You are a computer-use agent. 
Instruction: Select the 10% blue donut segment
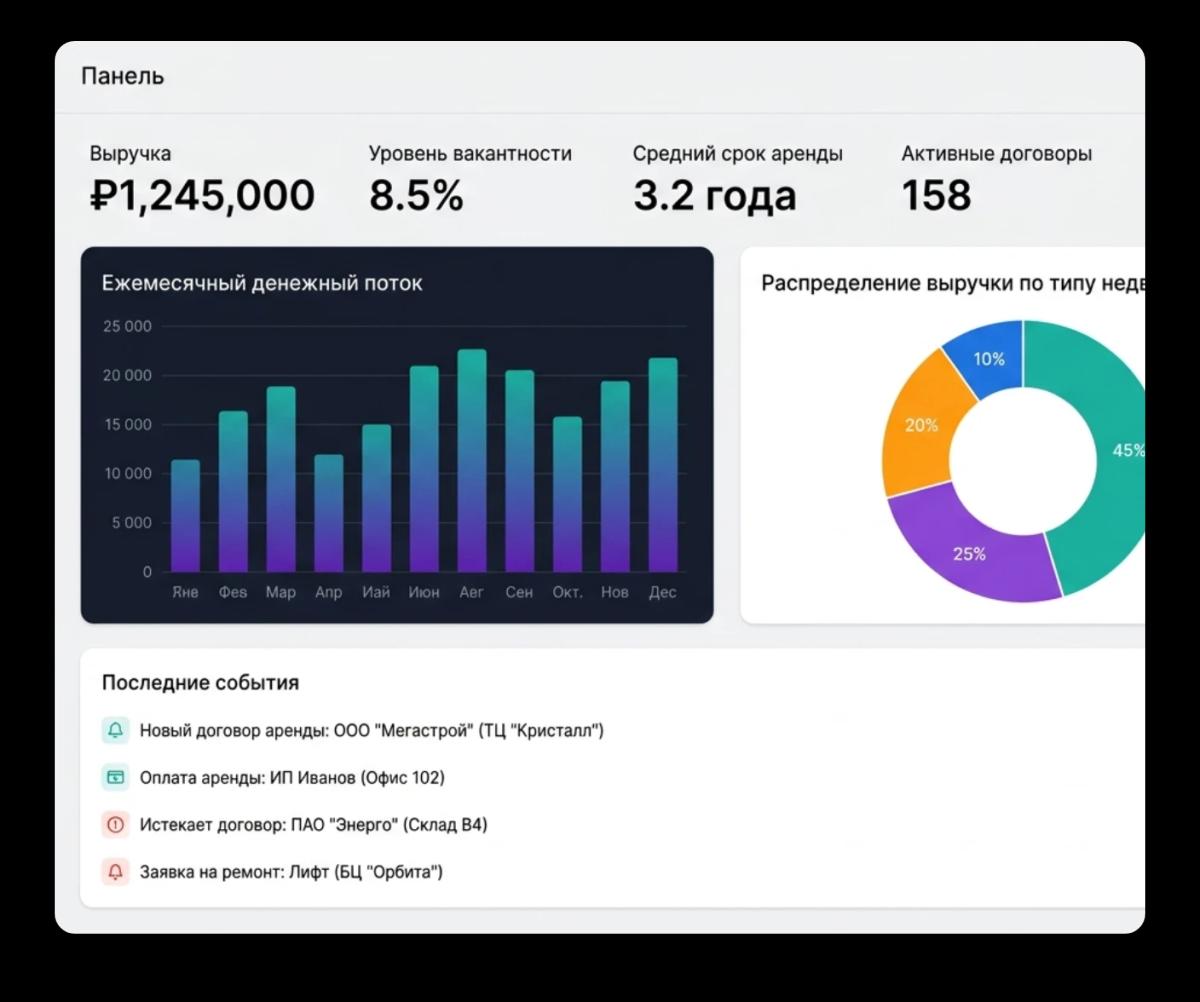pos(988,358)
